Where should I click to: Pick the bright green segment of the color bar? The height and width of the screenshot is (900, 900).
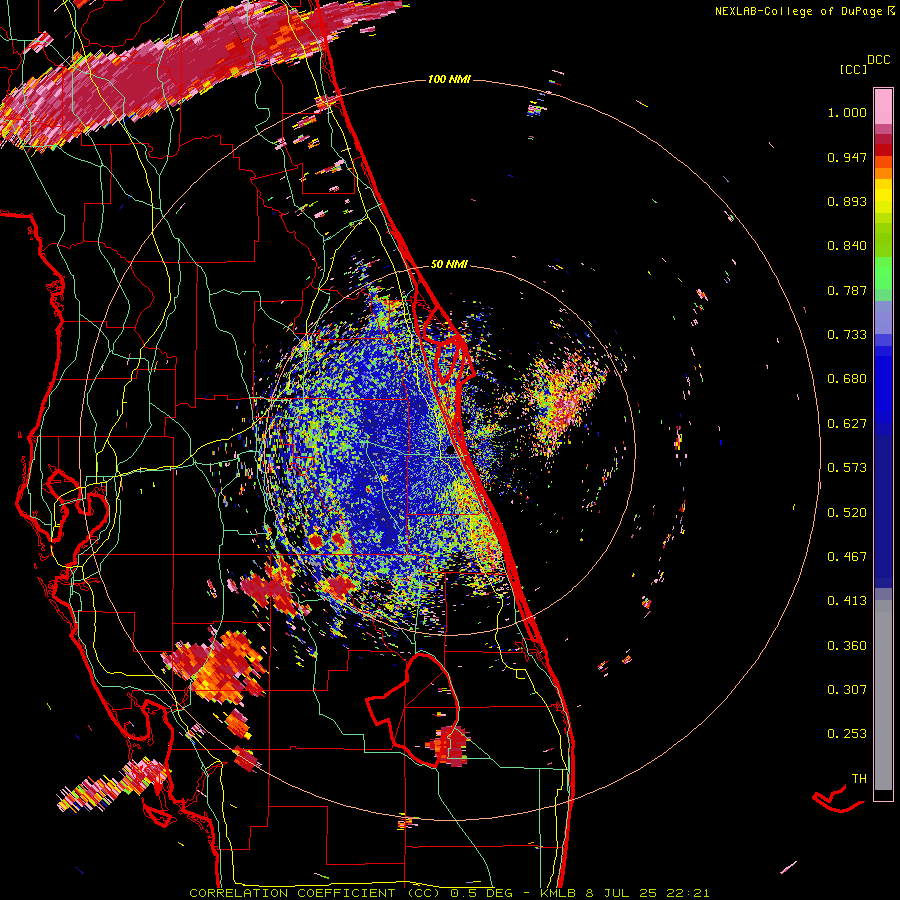click(883, 273)
